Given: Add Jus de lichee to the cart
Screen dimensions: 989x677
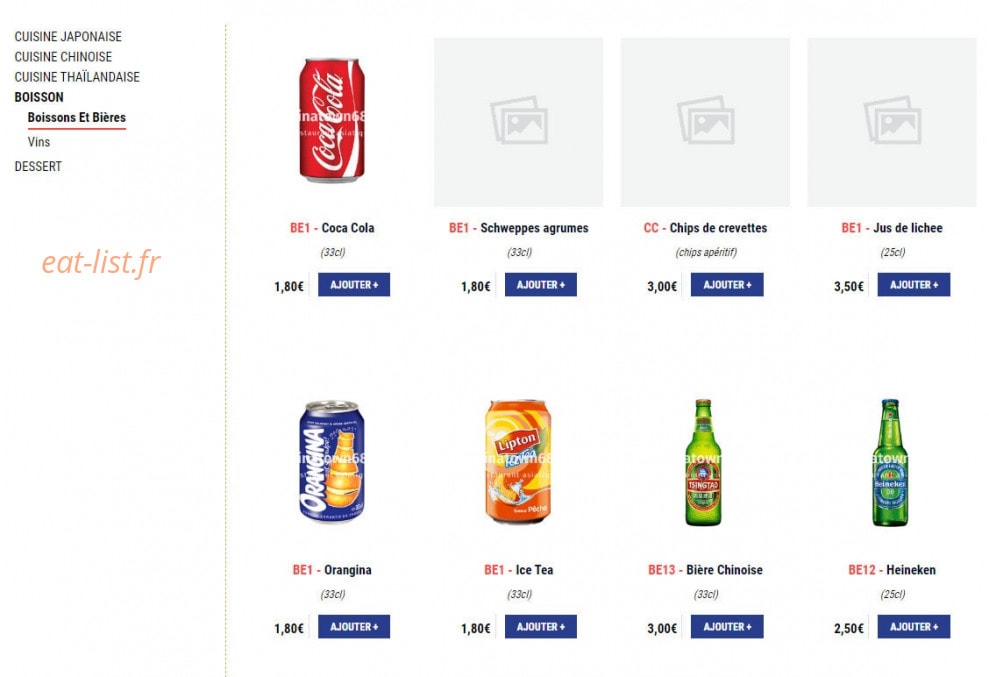Looking at the screenshot, I should tap(914, 285).
